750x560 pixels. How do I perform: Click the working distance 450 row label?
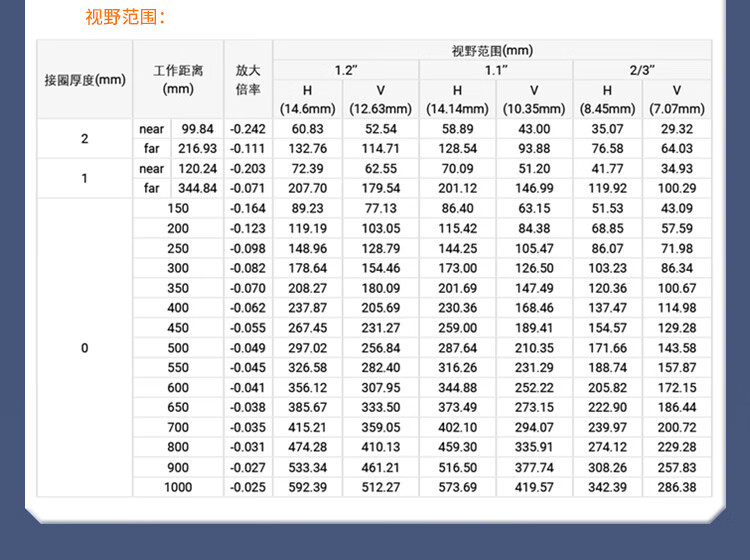click(178, 328)
